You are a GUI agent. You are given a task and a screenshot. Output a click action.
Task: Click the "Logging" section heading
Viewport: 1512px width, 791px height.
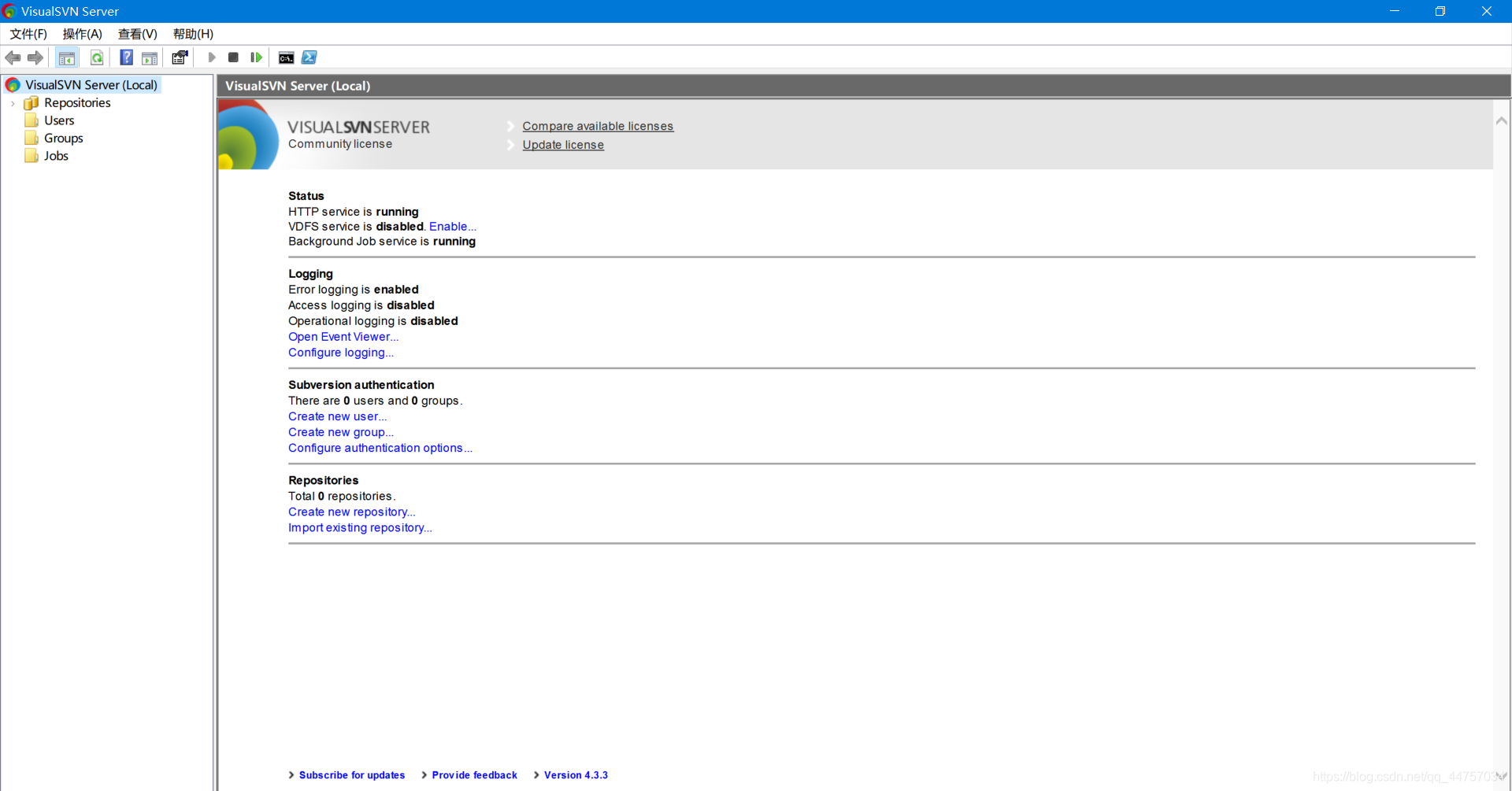tap(311, 274)
